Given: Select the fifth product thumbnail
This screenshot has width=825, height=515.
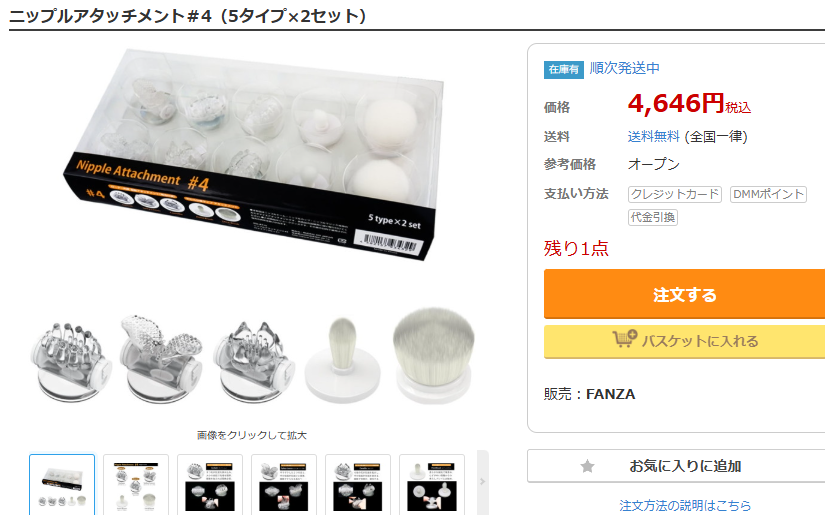Looking at the screenshot, I should coord(358,485).
